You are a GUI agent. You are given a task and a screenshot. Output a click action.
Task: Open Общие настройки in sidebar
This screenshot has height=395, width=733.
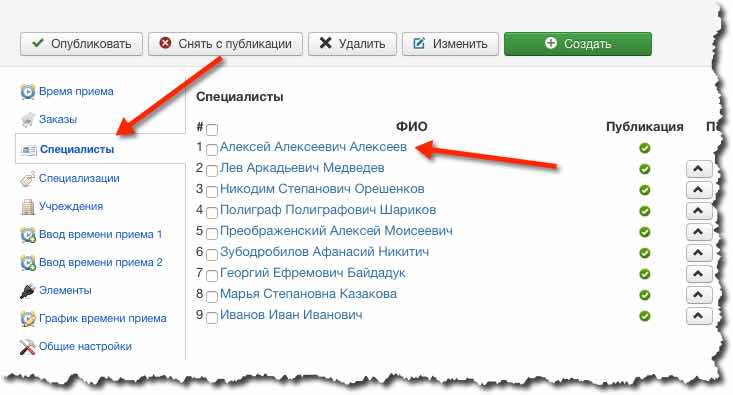pos(86,346)
